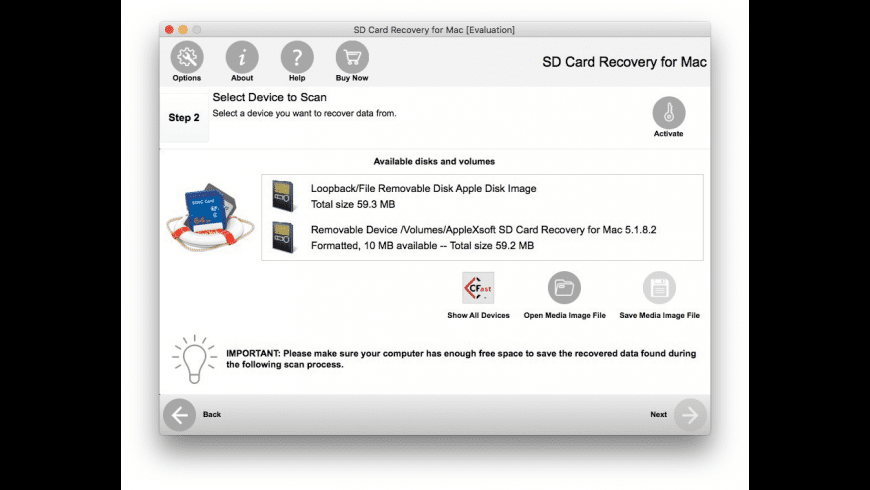Click 'Formatted, 10 MB available' line

point(422,245)
